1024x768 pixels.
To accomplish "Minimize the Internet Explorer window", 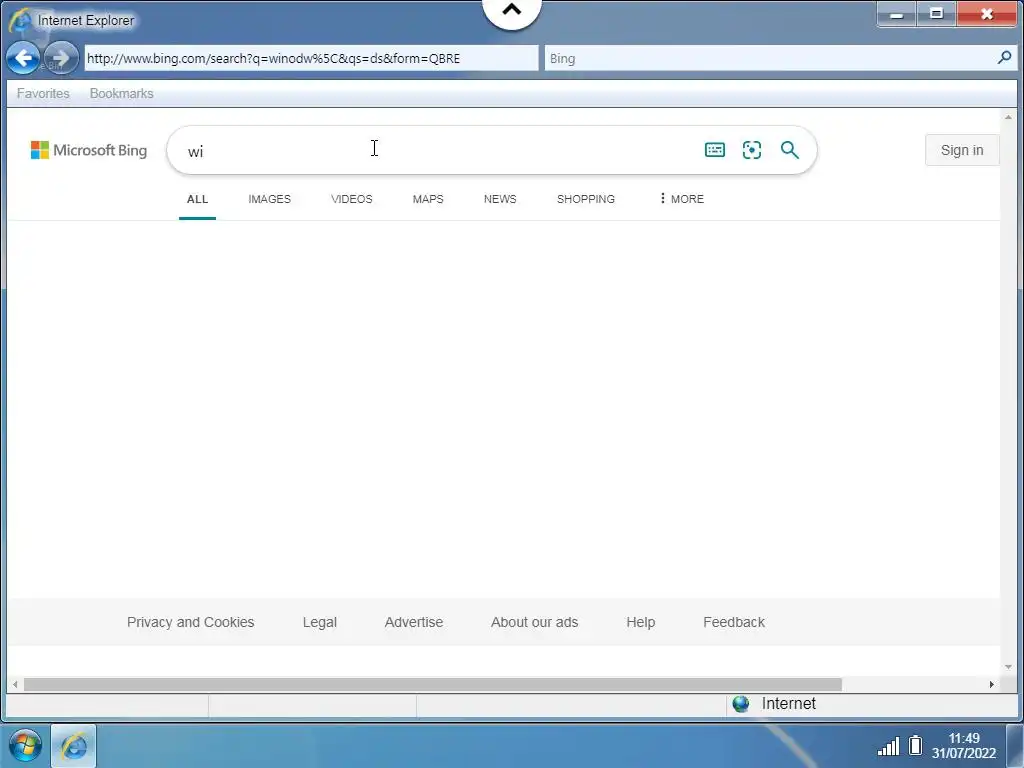I will click(897, 14).
